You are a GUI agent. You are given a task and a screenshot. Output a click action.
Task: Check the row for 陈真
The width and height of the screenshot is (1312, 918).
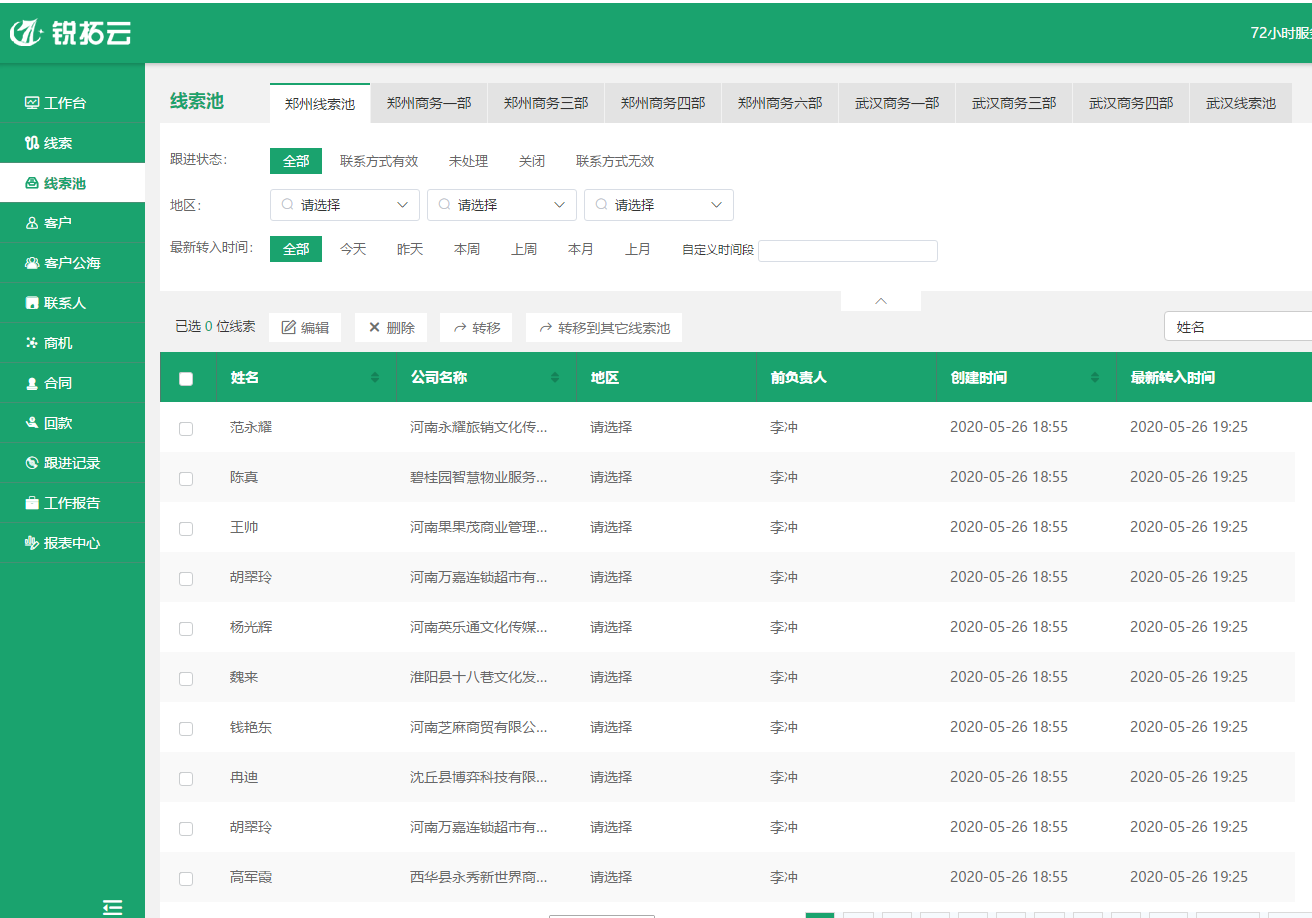pos(186,478)
